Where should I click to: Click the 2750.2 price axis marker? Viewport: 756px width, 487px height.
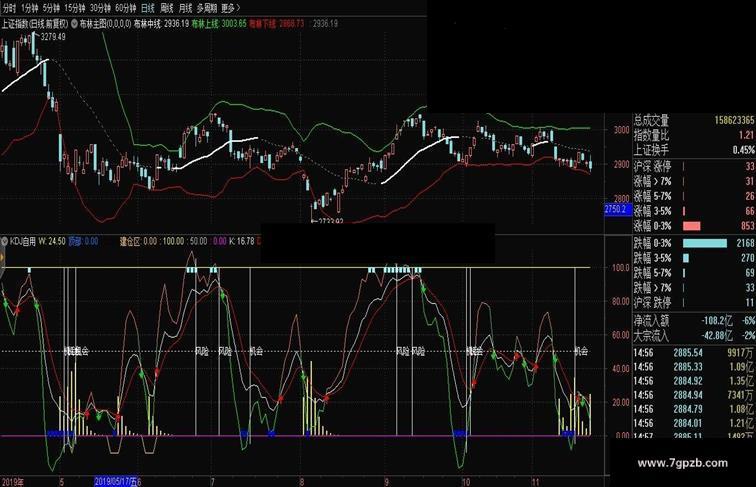[x=618, y=209]
